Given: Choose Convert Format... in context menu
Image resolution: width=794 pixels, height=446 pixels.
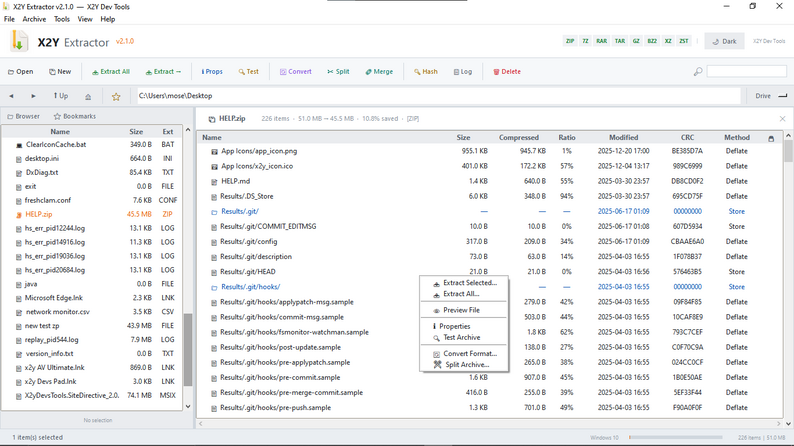Looking at the screenshot, I should click(x=464, y=354).
